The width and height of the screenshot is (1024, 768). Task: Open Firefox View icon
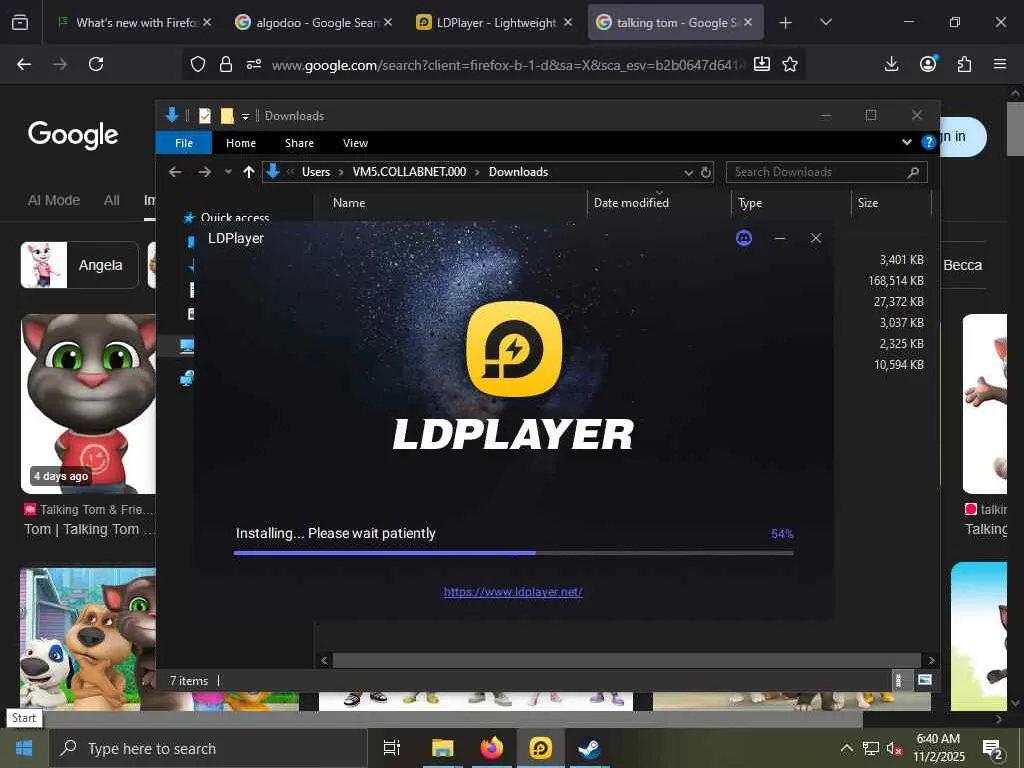20,23
